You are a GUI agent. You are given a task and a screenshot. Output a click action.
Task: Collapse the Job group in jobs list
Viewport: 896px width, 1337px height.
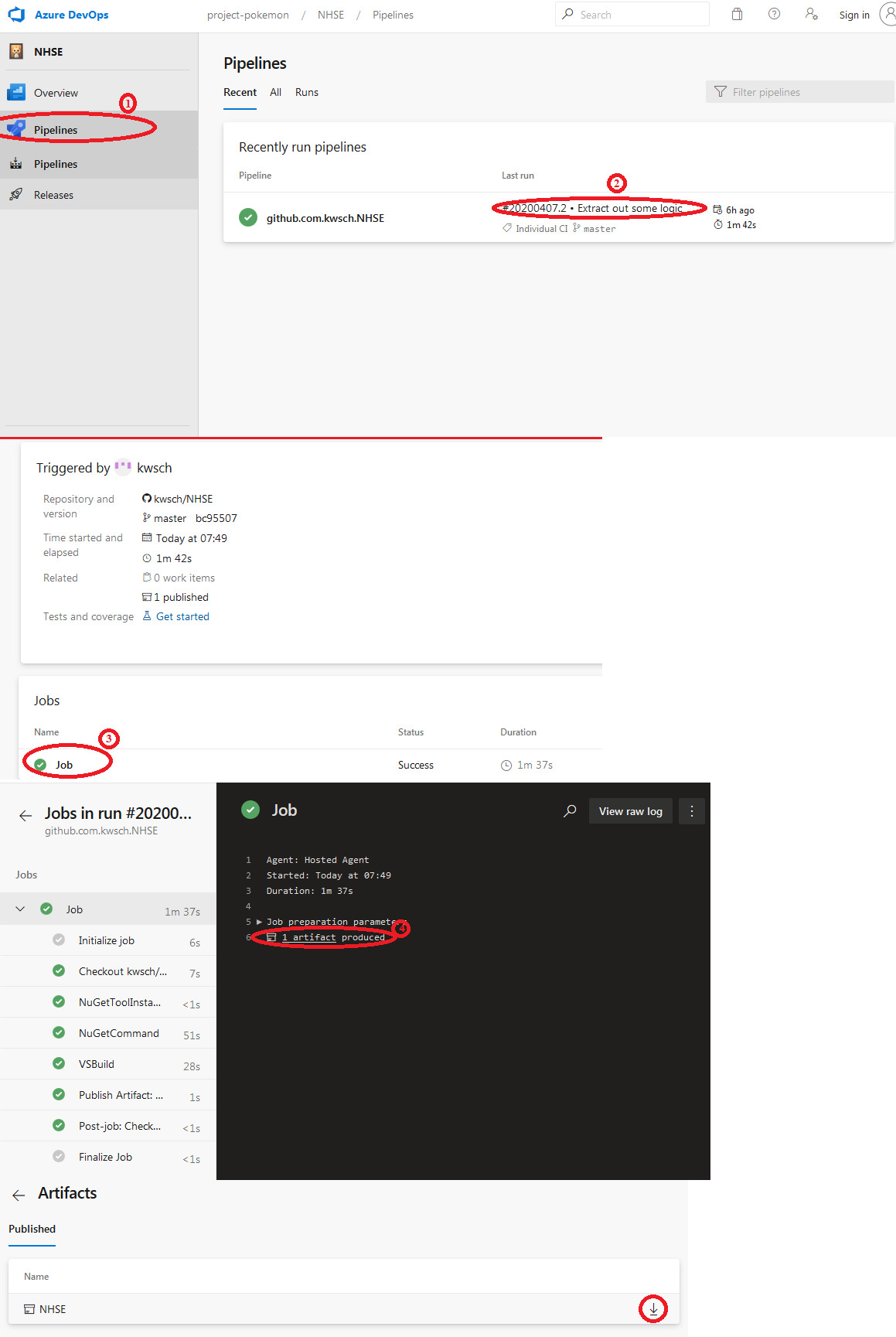pyautogui.click(x=20, y=909)
